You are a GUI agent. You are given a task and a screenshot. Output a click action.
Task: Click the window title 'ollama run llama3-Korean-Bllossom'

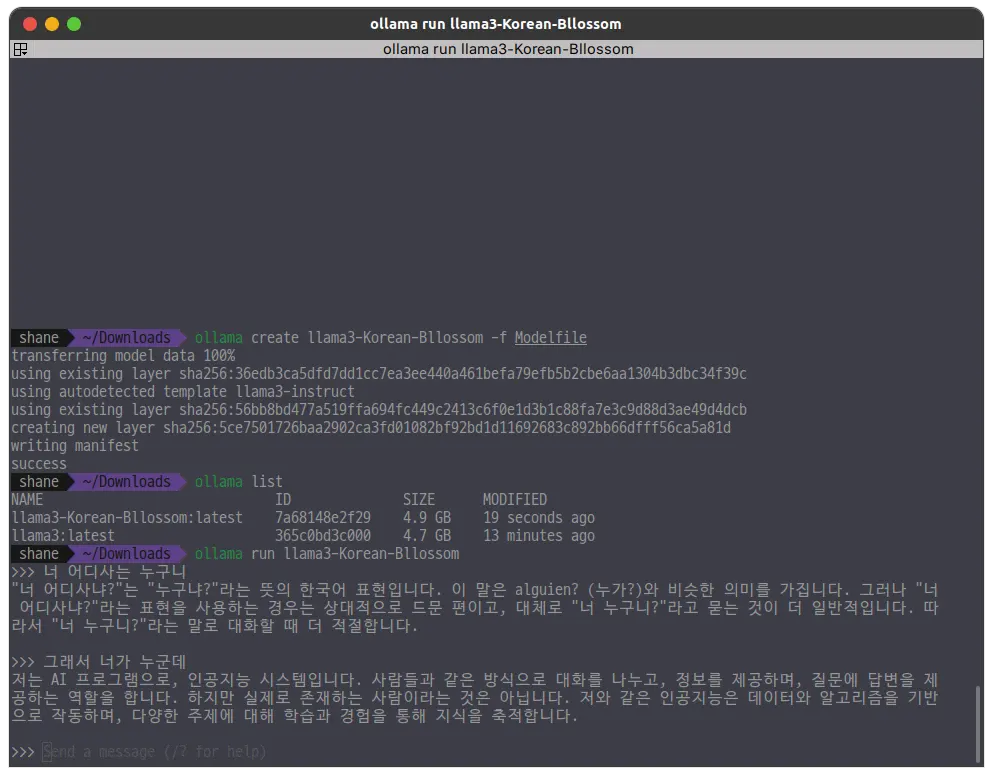[x=495, y=24]
